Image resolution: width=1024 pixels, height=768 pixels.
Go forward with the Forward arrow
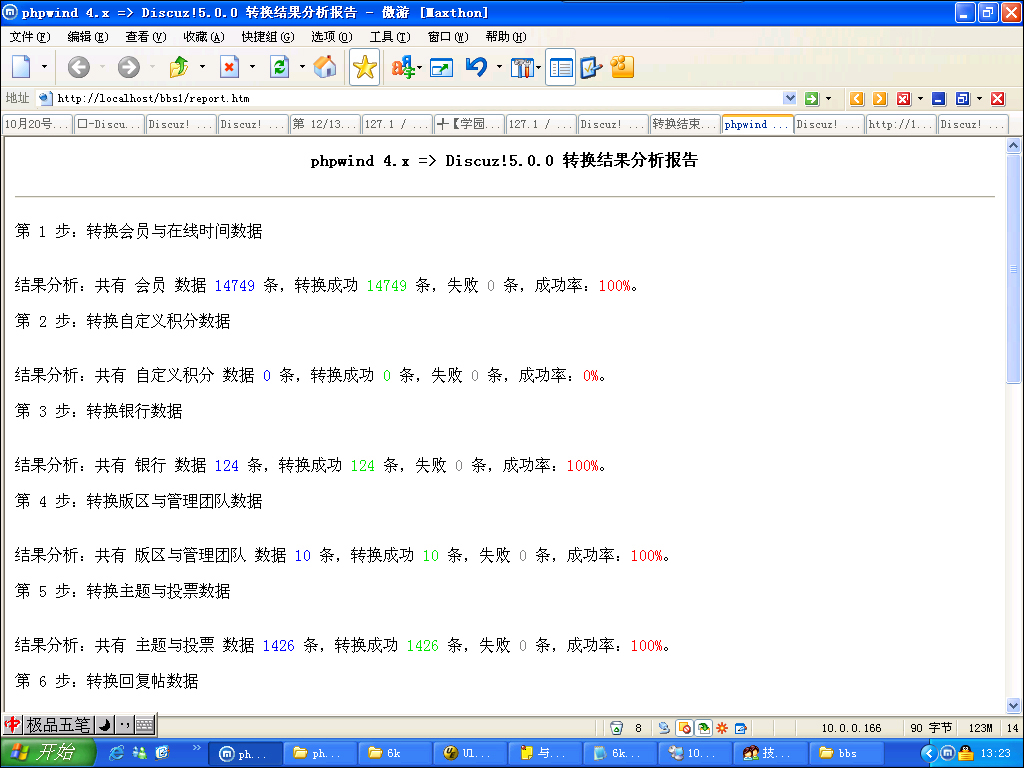129,67
